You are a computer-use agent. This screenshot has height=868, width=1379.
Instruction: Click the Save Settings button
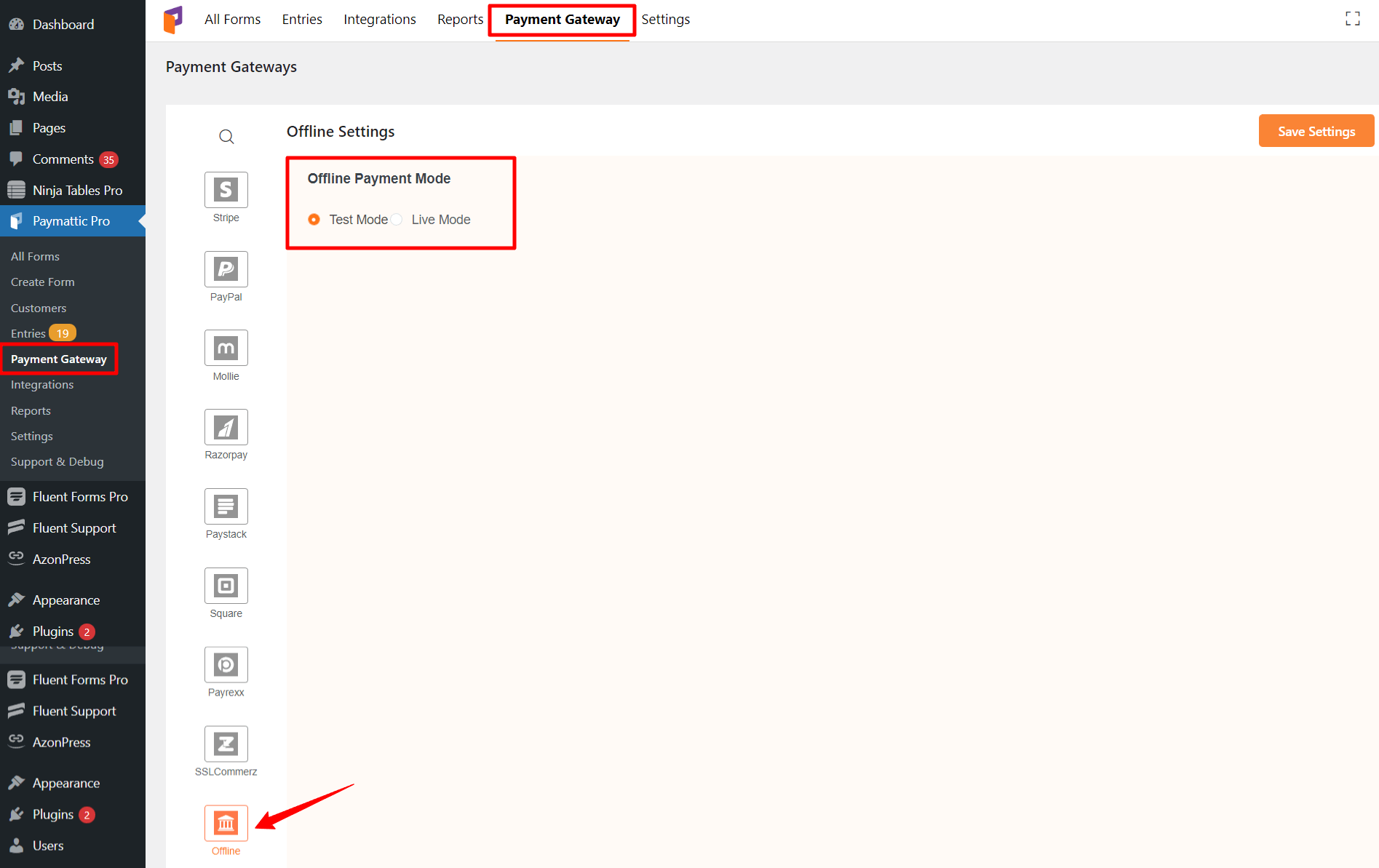click(x=1316, y=131)
